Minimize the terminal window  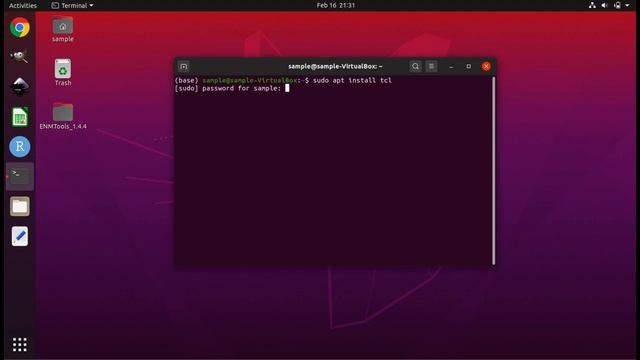click(451, 66)
